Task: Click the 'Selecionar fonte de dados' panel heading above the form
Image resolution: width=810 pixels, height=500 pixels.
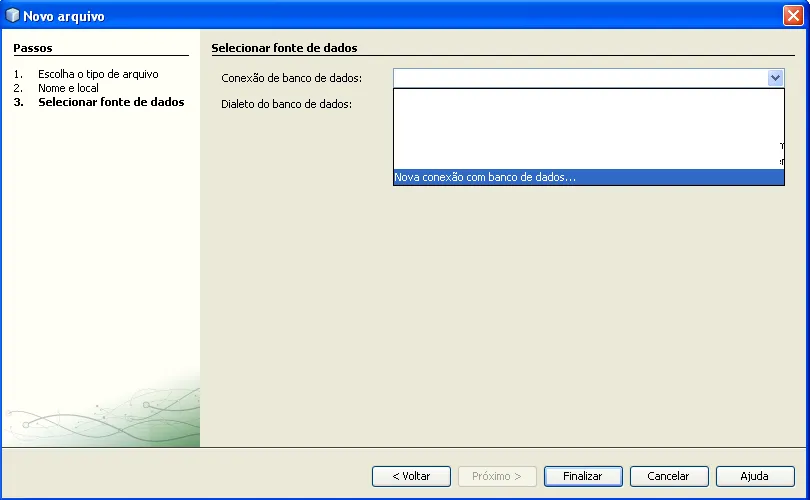Action: [284, 48]
